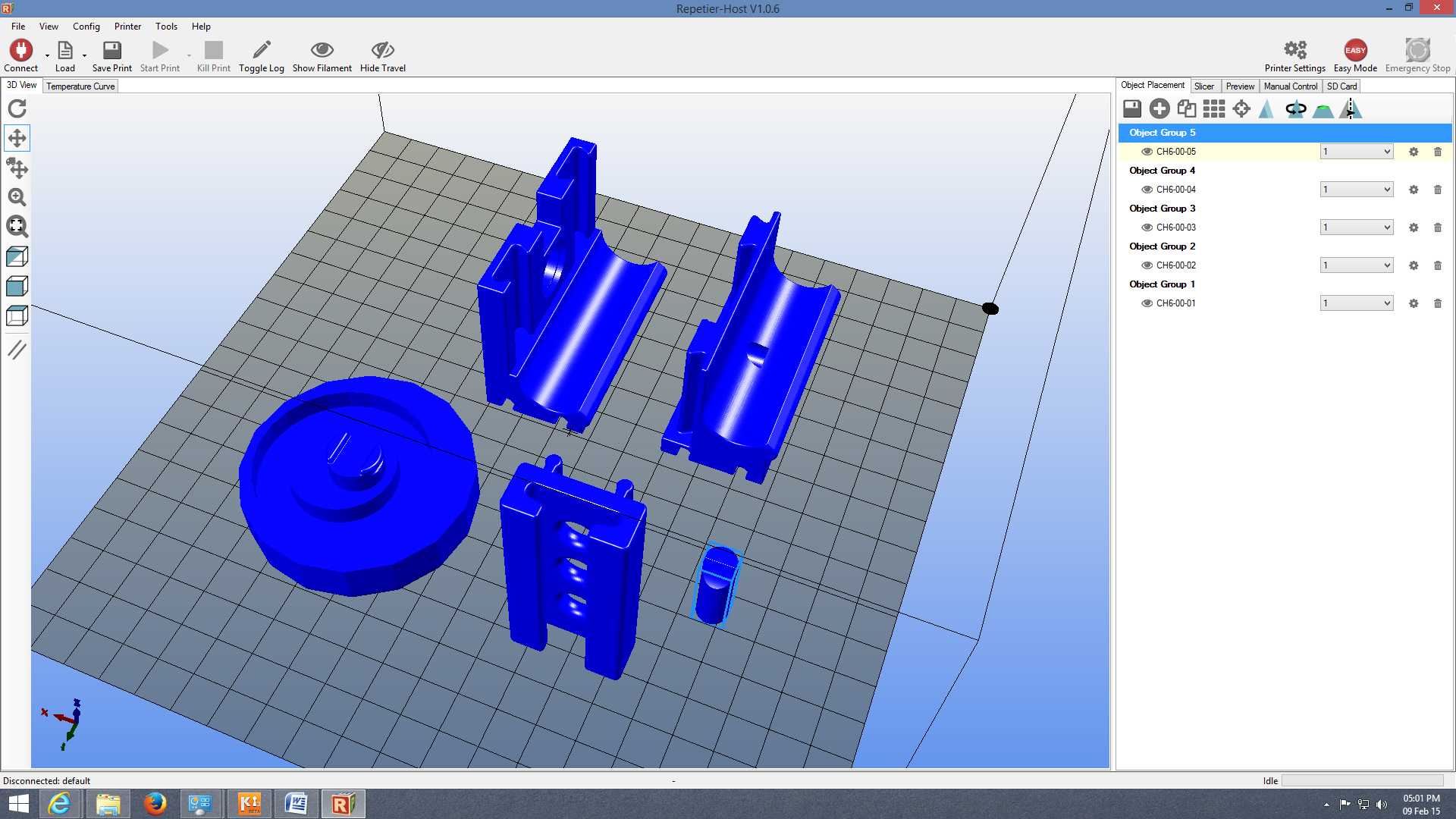Open the Connect dropdown arrow

pos(47,55)
